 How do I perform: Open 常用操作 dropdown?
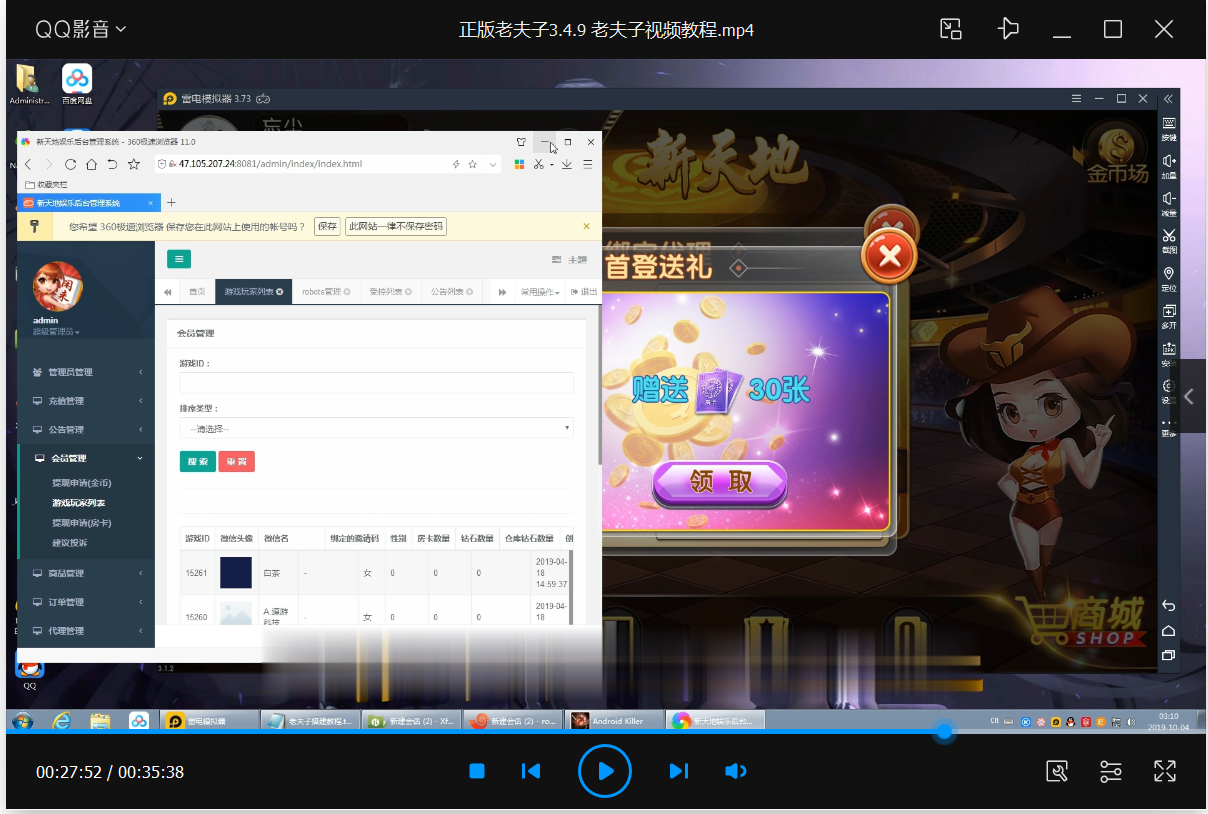(540, 292)
